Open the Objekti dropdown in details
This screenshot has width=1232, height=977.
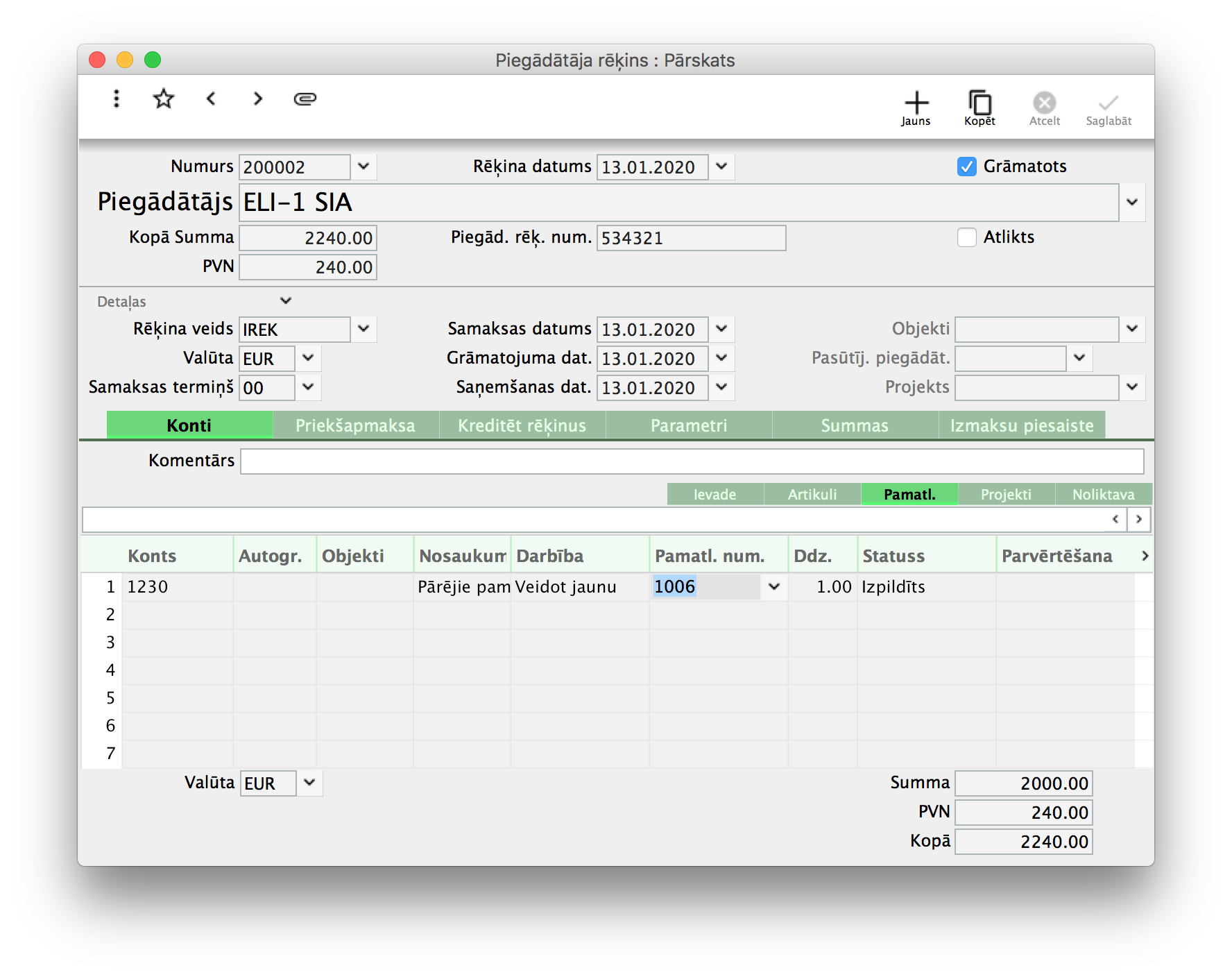click(x=1132, y=329)
